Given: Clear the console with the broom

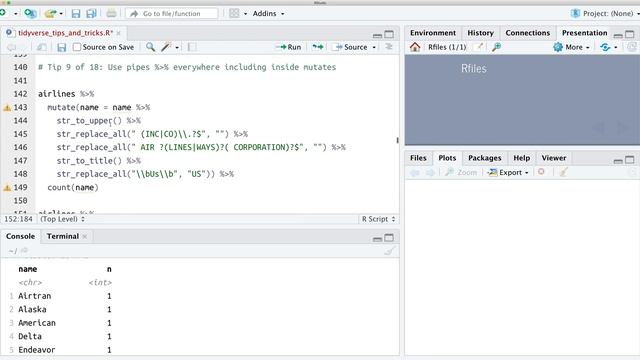Looking at the screenshot, I should (389, 251).
